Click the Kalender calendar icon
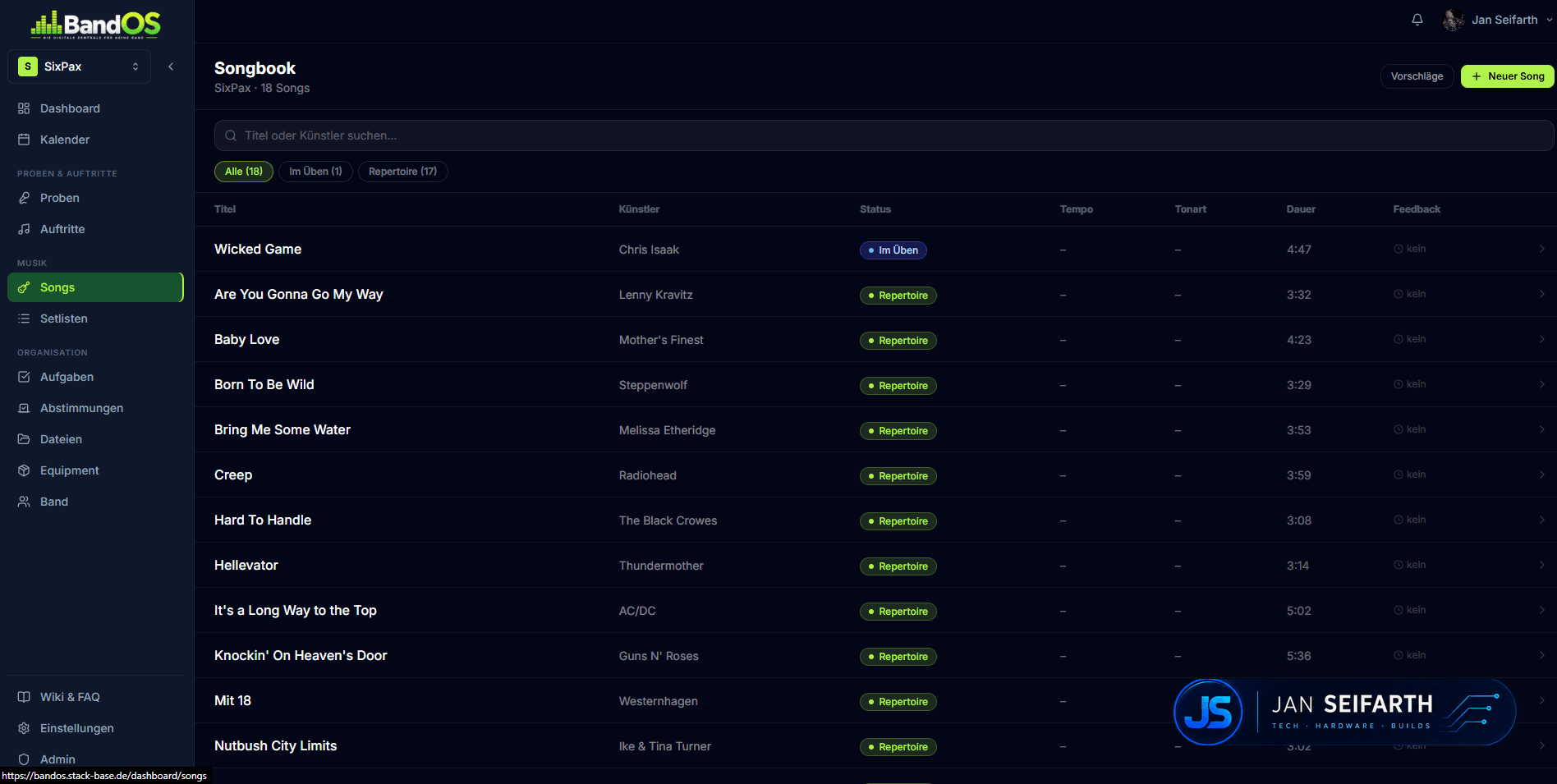 [x=24, y=140]
